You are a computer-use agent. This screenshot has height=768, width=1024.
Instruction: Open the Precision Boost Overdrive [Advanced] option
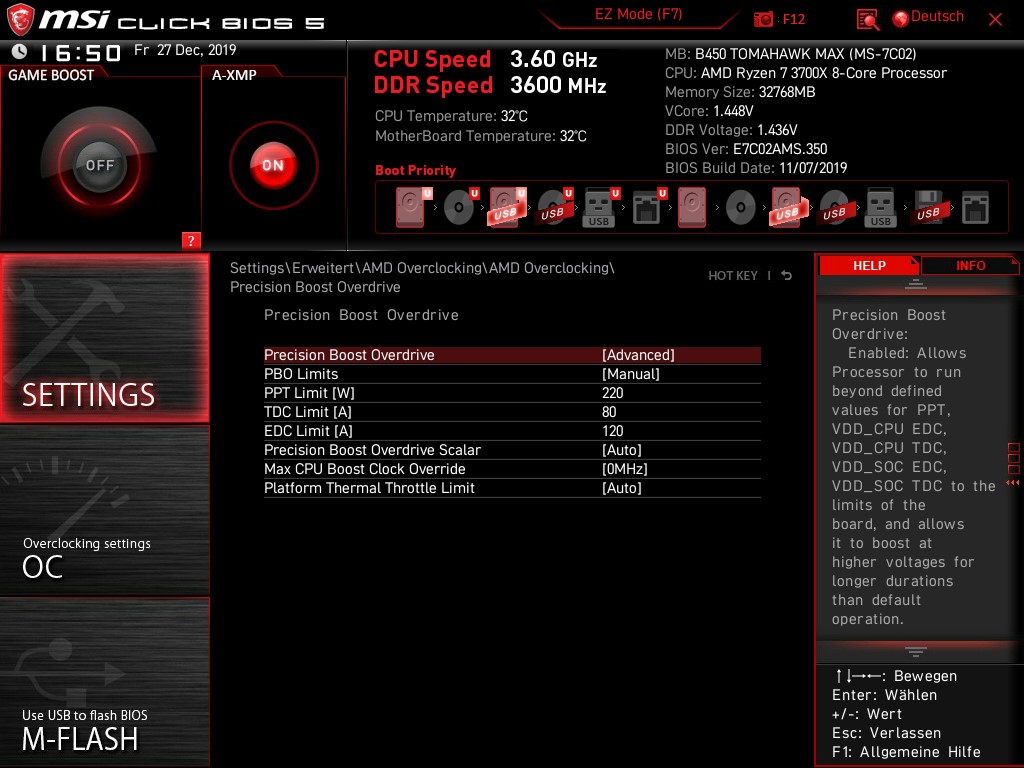point(512,355)
